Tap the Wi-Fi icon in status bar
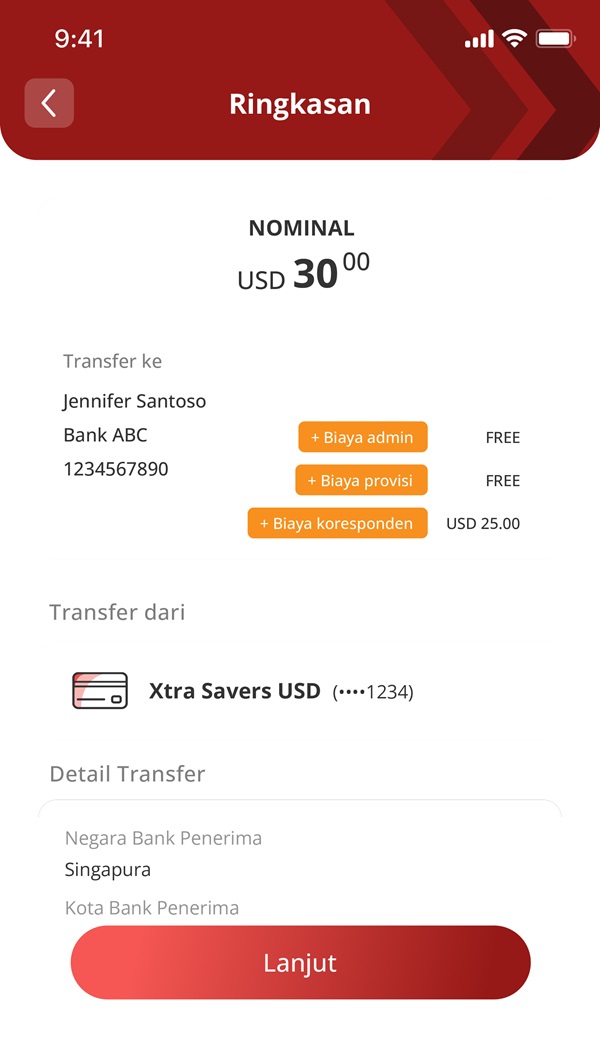The image size is (600, 1055). 513,38
